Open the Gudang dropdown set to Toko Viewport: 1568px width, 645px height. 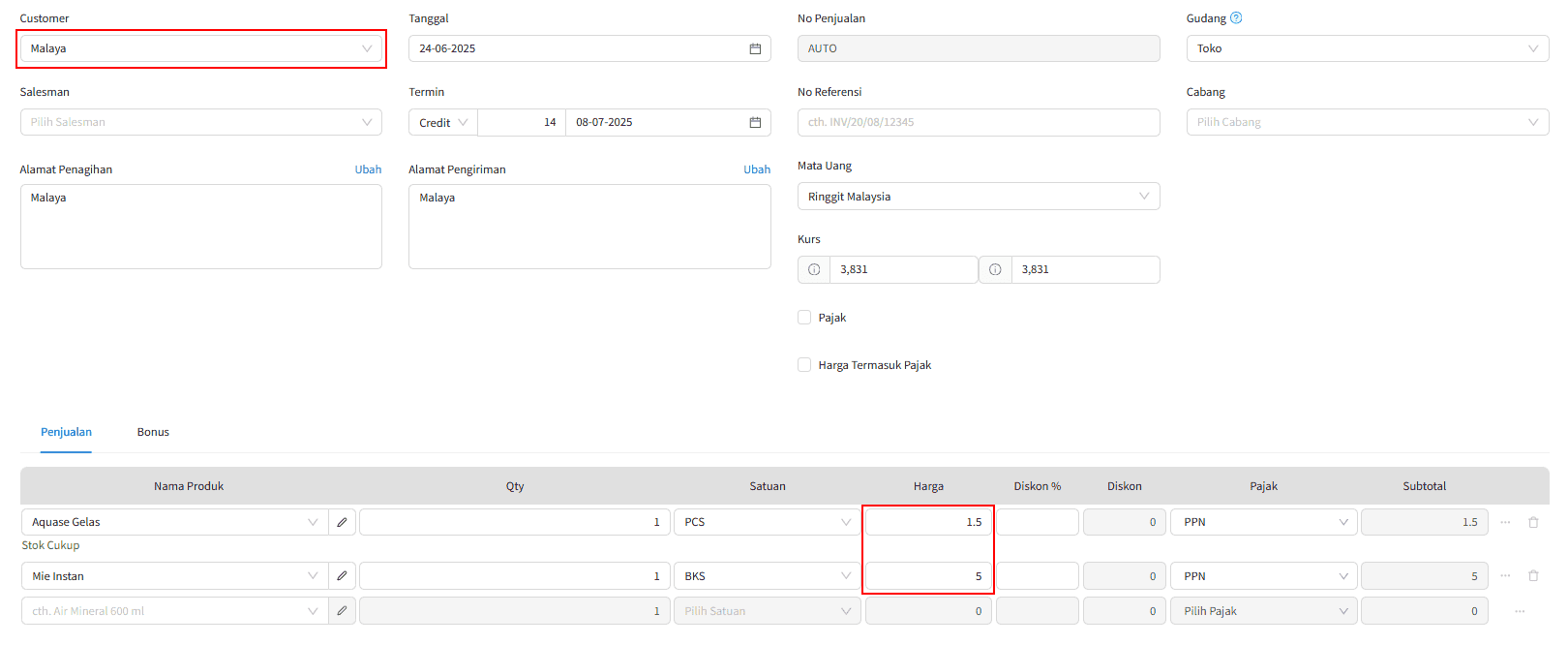(1367, 48)
